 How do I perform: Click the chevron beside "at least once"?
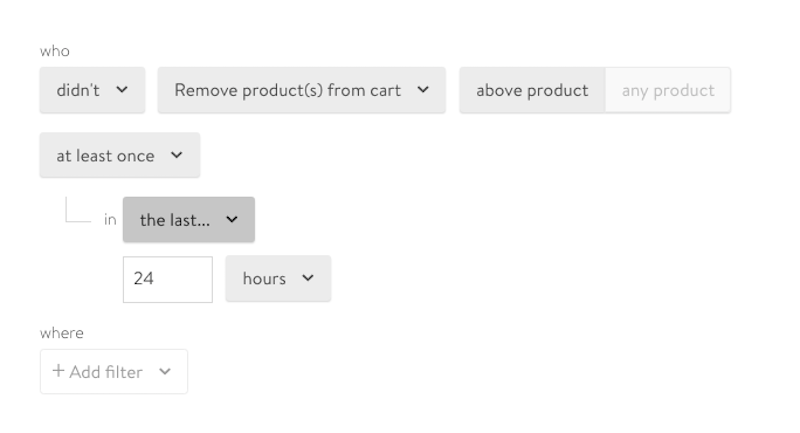(177, 155)
